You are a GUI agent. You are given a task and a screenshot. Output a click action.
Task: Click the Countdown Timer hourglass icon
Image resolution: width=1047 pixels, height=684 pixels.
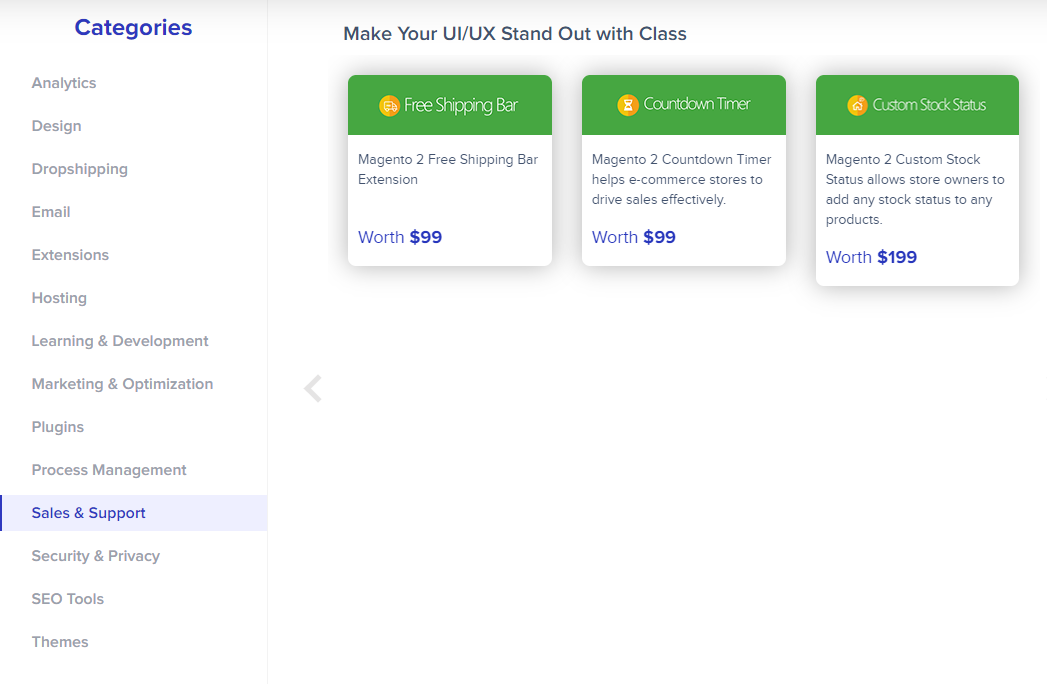[x=628, y=105]
